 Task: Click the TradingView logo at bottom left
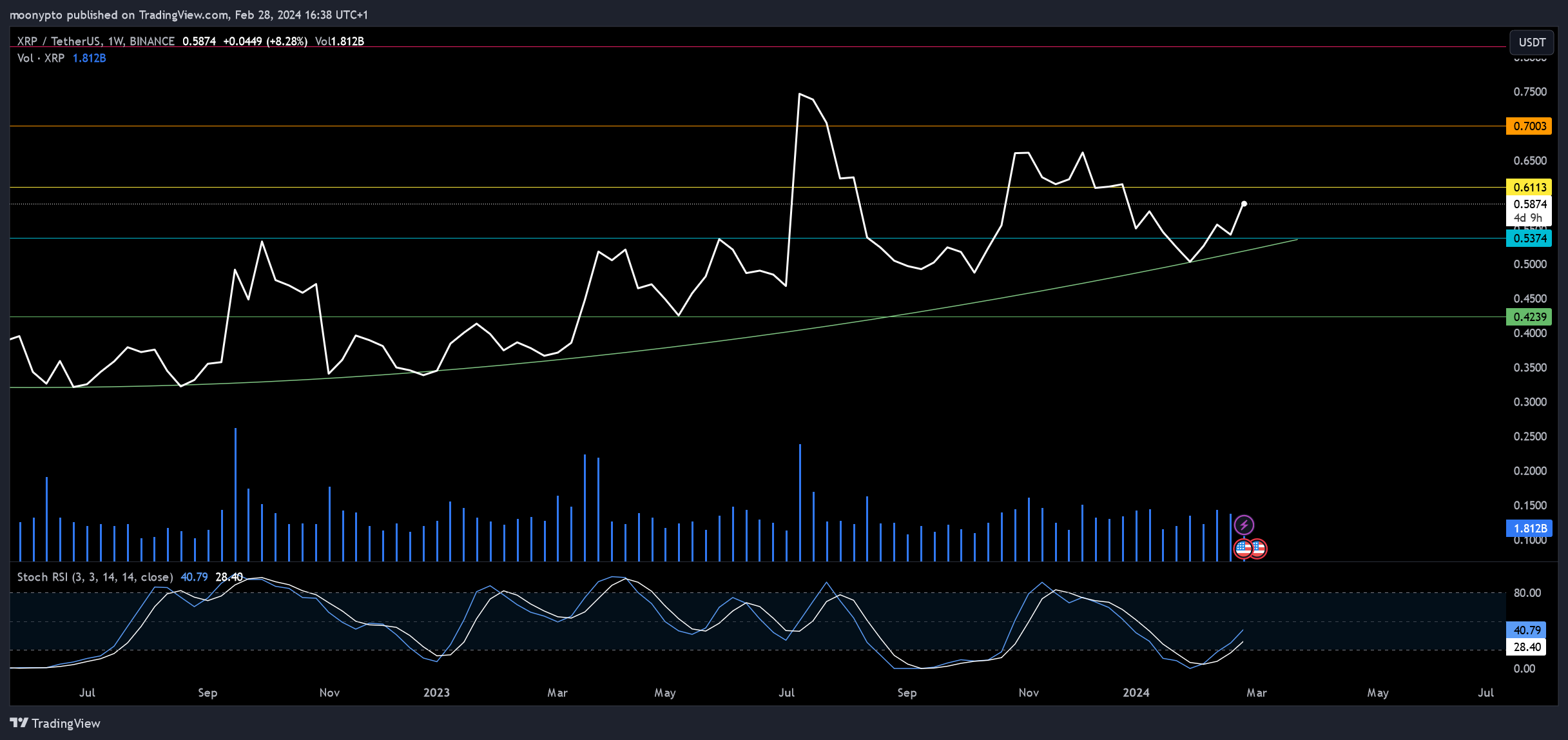click(55, 723)
